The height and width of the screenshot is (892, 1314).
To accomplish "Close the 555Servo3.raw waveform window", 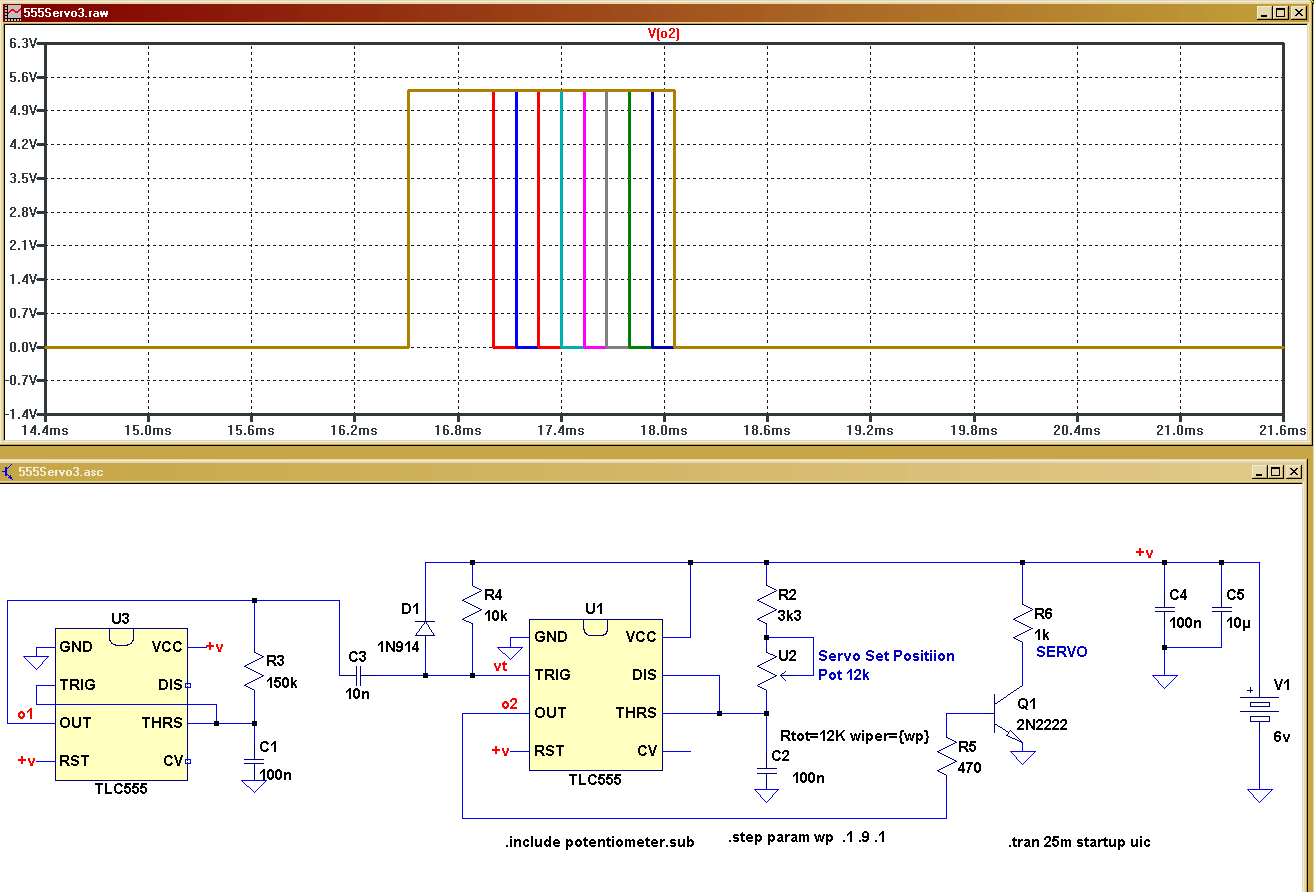I will tap(1297, 12).
